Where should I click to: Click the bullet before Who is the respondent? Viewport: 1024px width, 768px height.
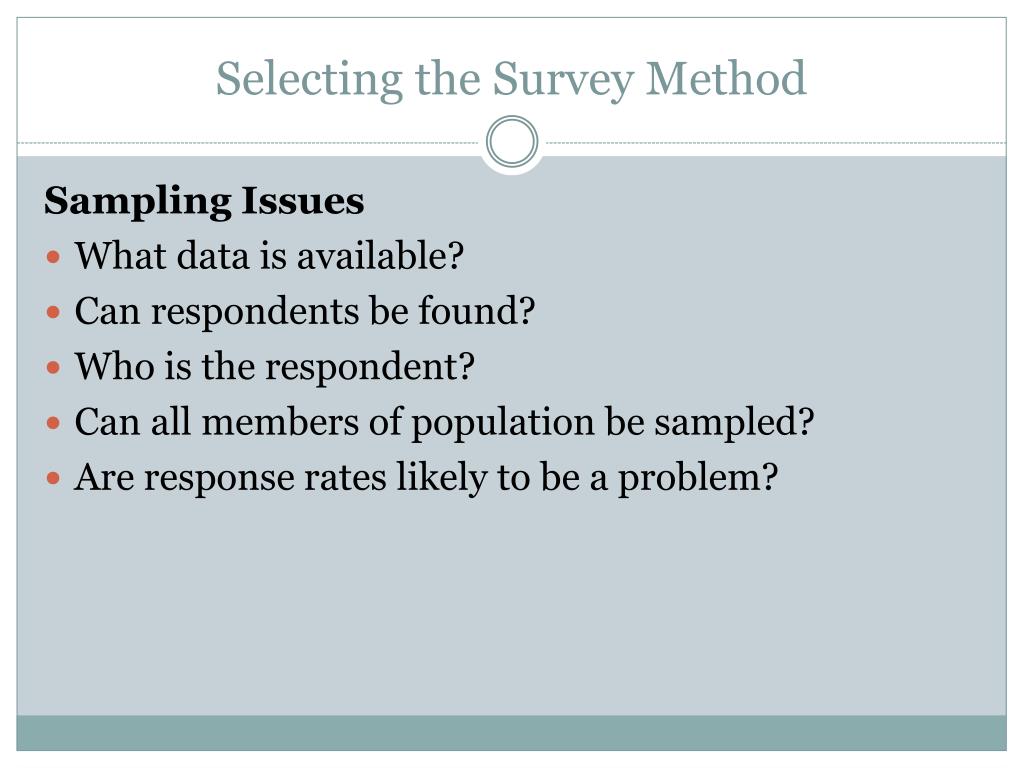click(x=54, y=367)
